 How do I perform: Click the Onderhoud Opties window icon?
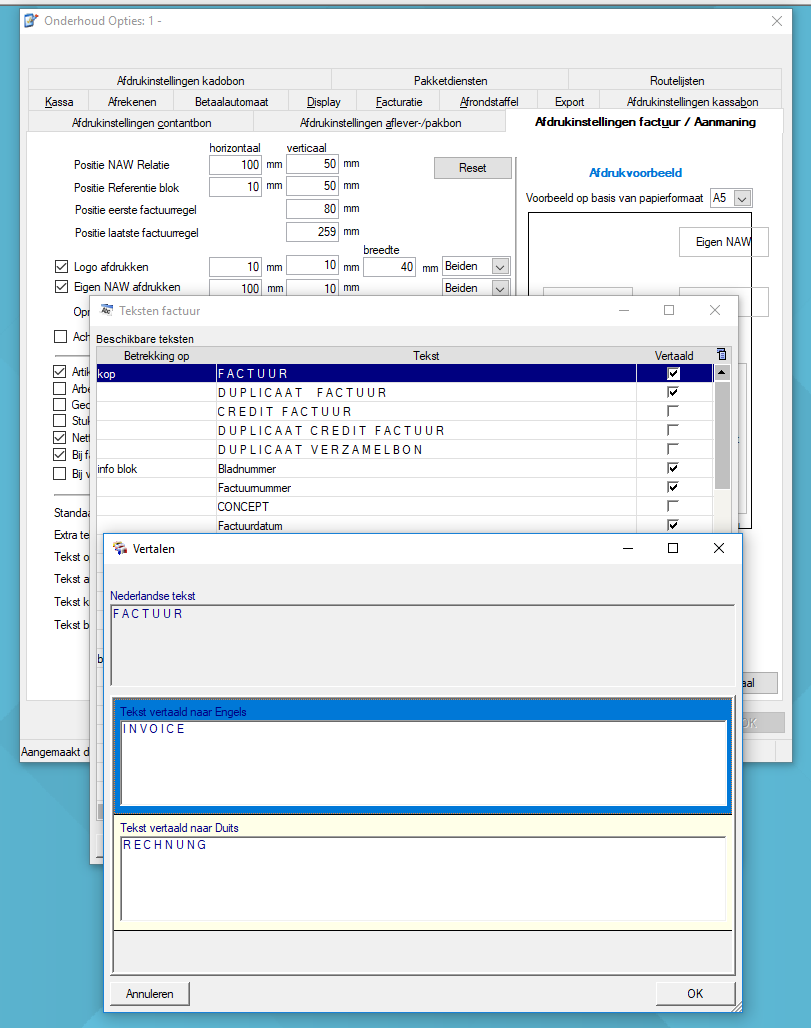click(31, 20)
